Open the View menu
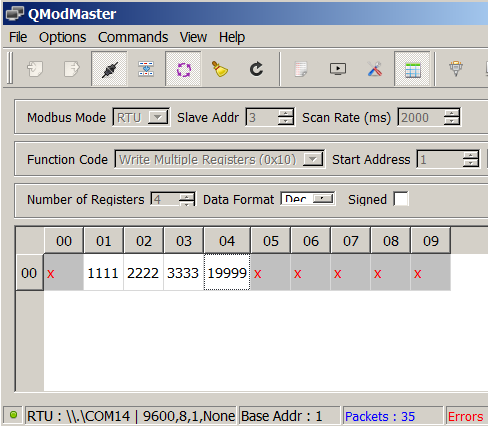The image size is (488, 426). coord(193,37)
